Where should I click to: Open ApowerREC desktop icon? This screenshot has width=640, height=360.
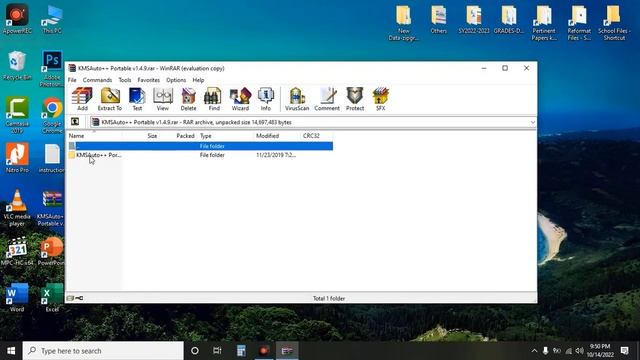coord(17,19)
